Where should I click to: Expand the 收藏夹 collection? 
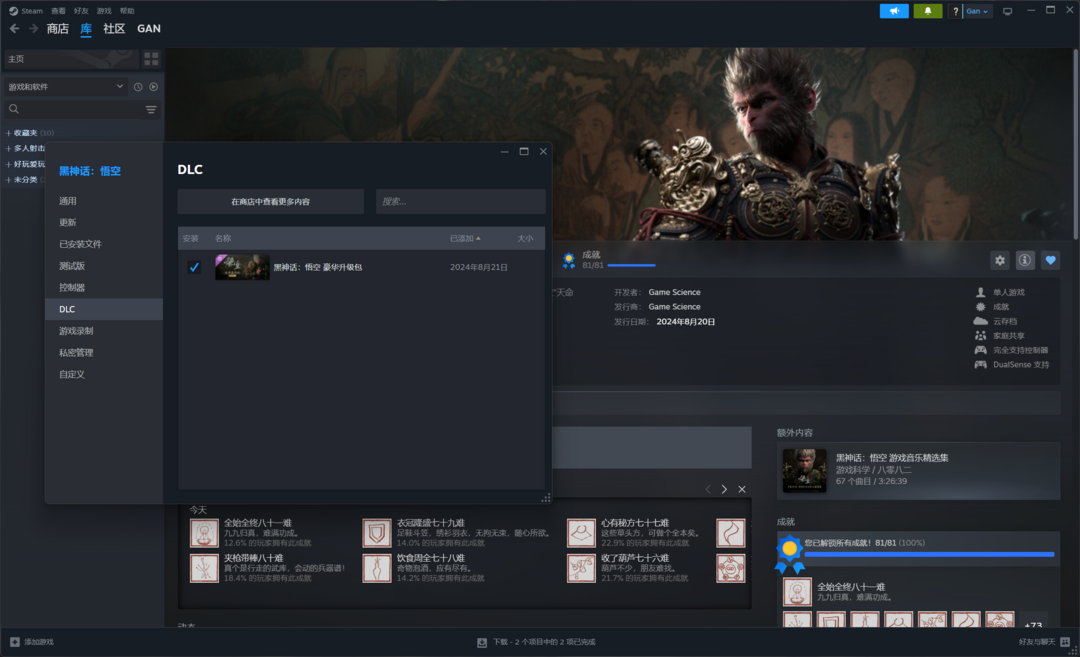click(x=9, y=133)
